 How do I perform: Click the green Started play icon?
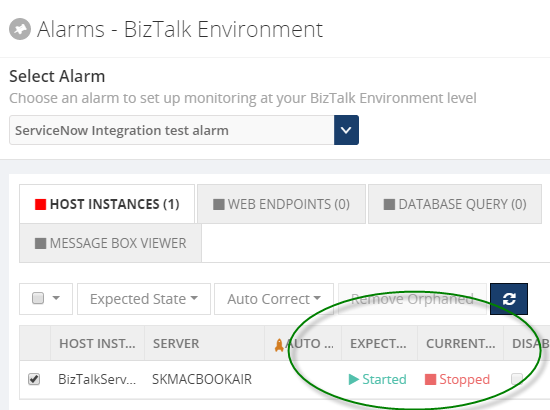tap(354, 379)
